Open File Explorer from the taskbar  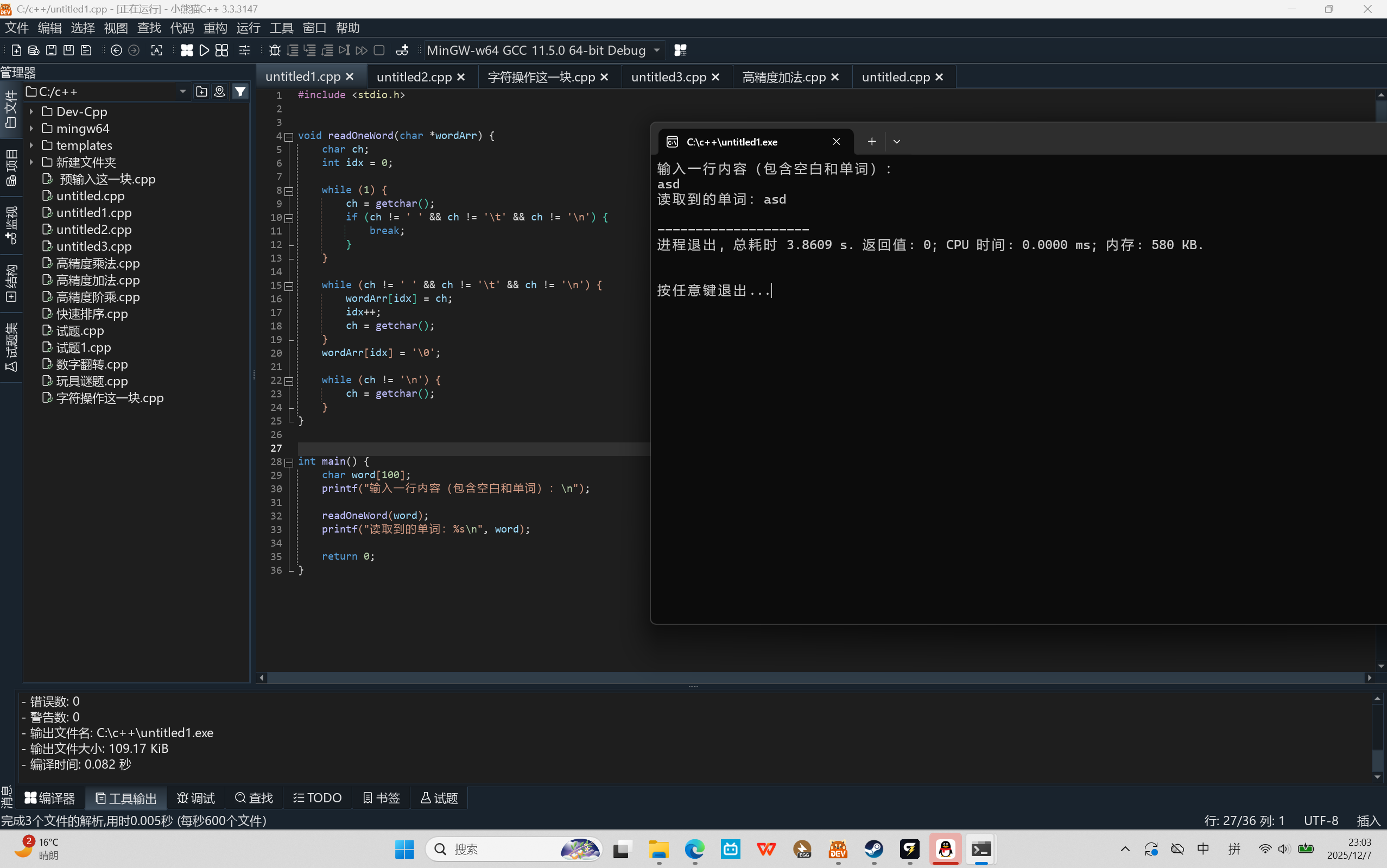coord(658,849)
